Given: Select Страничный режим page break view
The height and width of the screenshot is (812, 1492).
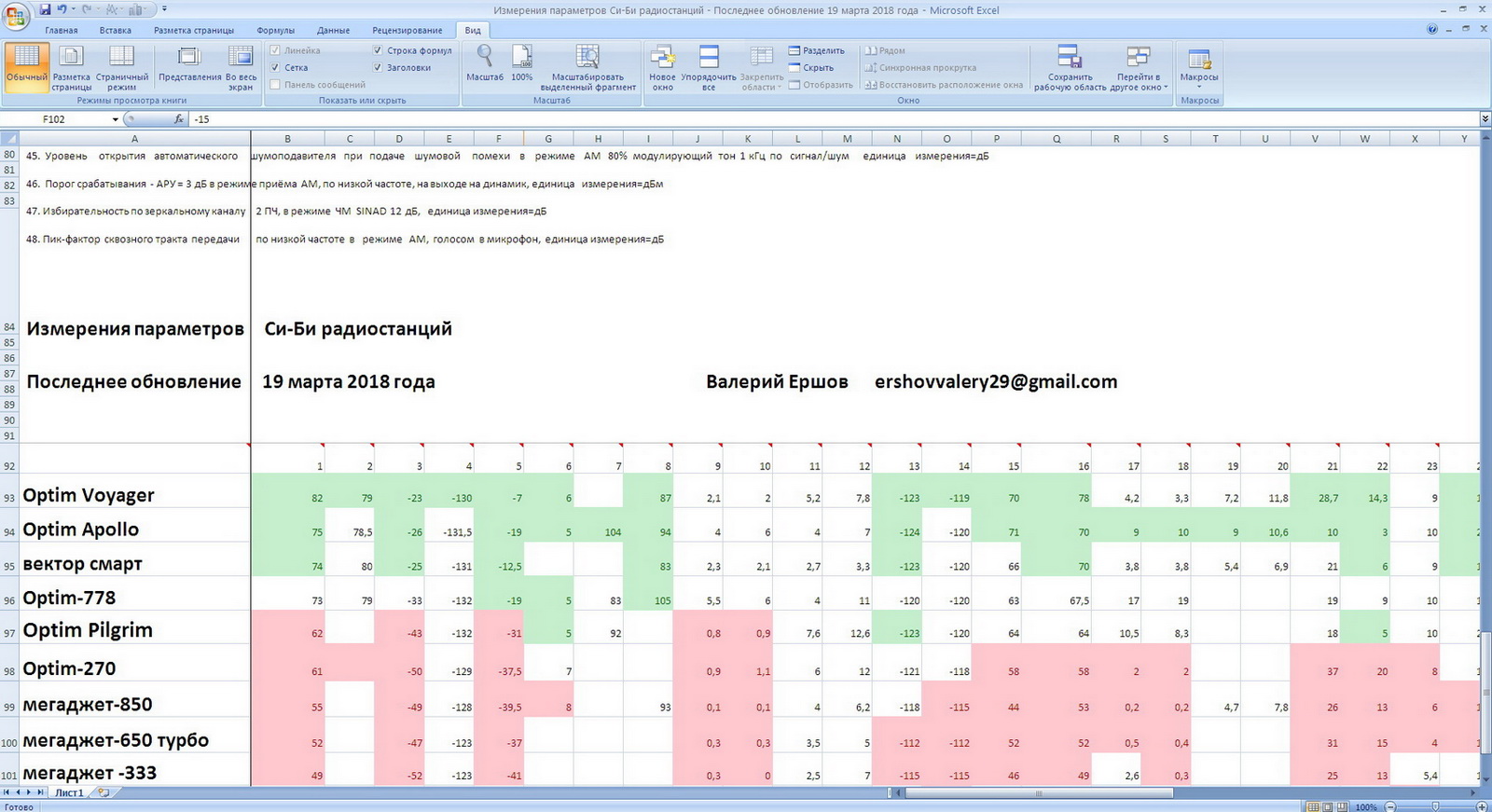Looking at the screenshot, I should [122, 67].
